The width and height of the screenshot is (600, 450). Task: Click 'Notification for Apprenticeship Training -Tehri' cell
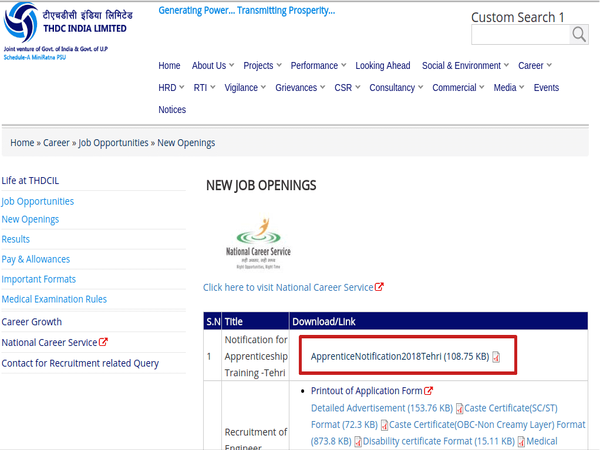tap(256, 356)
